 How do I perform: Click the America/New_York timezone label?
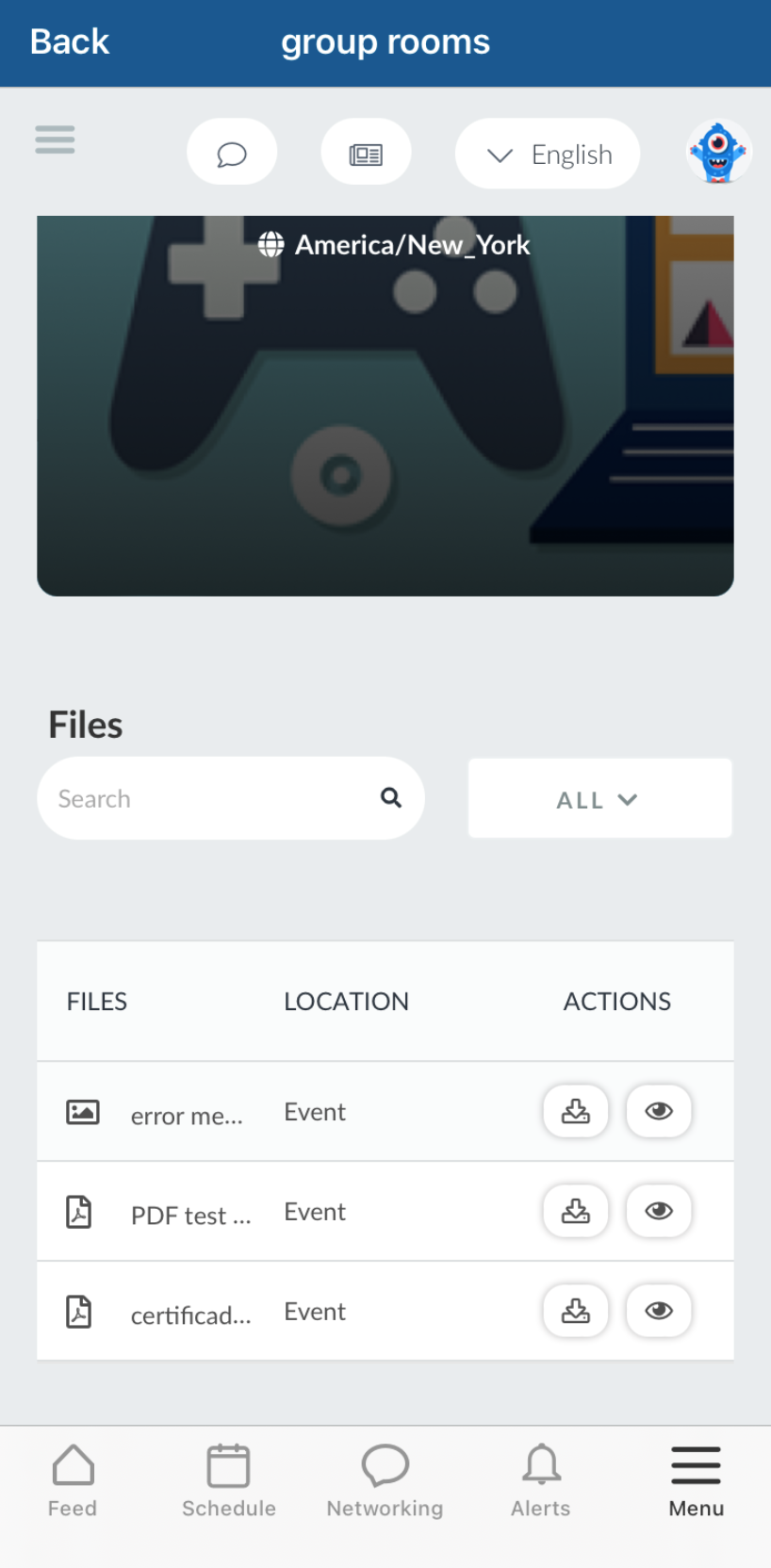tap(412, 245)
